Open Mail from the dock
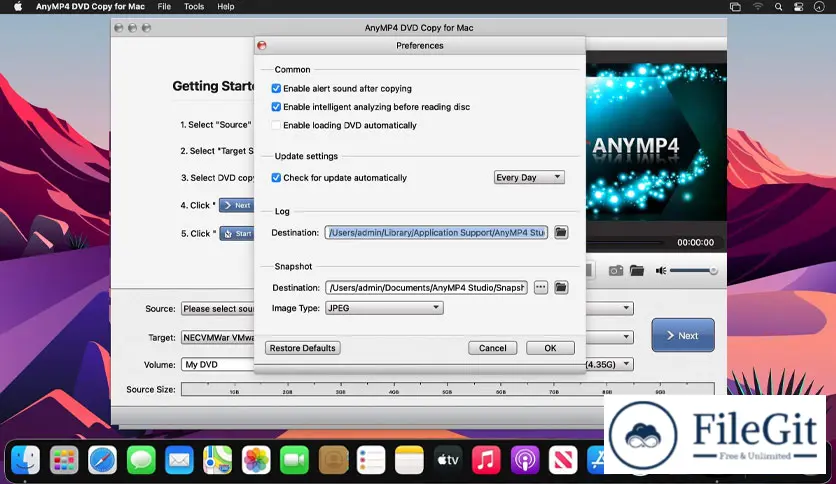The image size is (836, 484). coord(179,459)
